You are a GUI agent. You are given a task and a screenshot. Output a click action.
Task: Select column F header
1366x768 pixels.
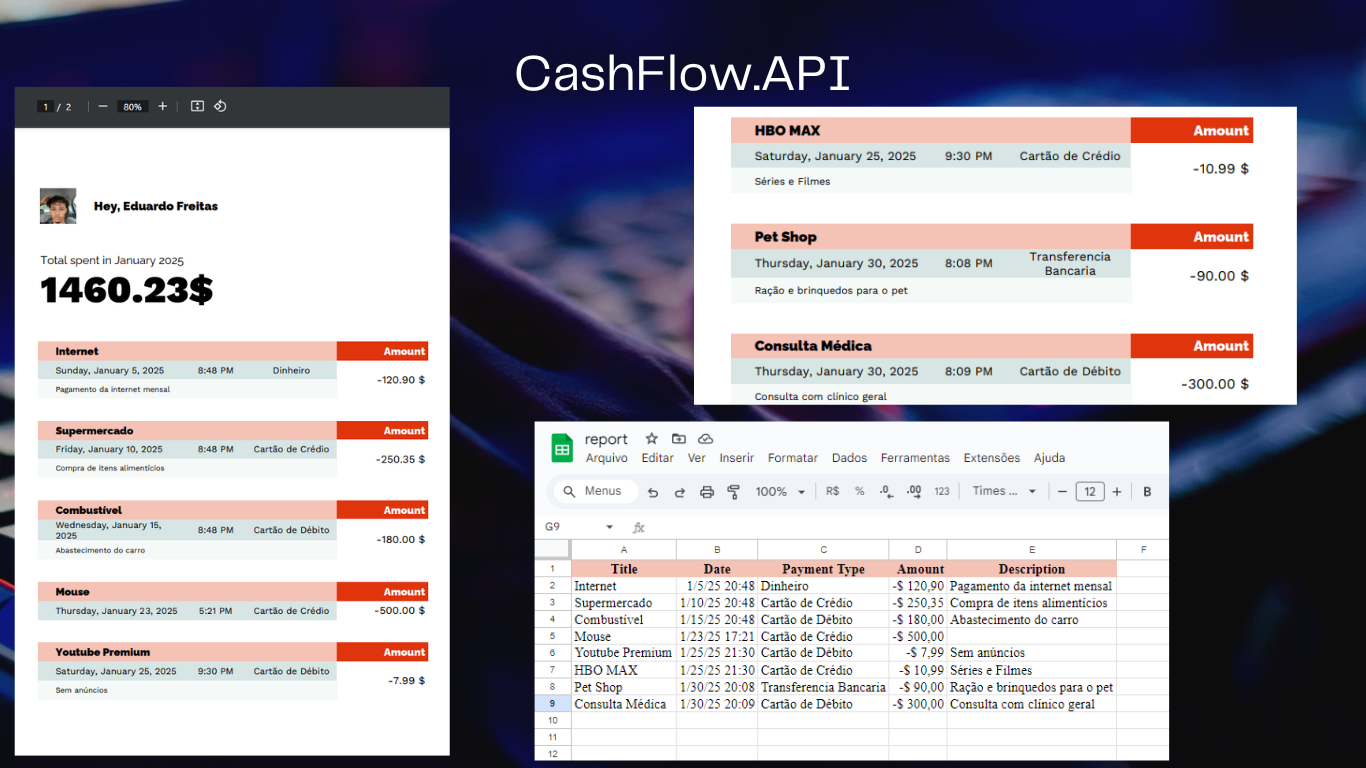1142,550
